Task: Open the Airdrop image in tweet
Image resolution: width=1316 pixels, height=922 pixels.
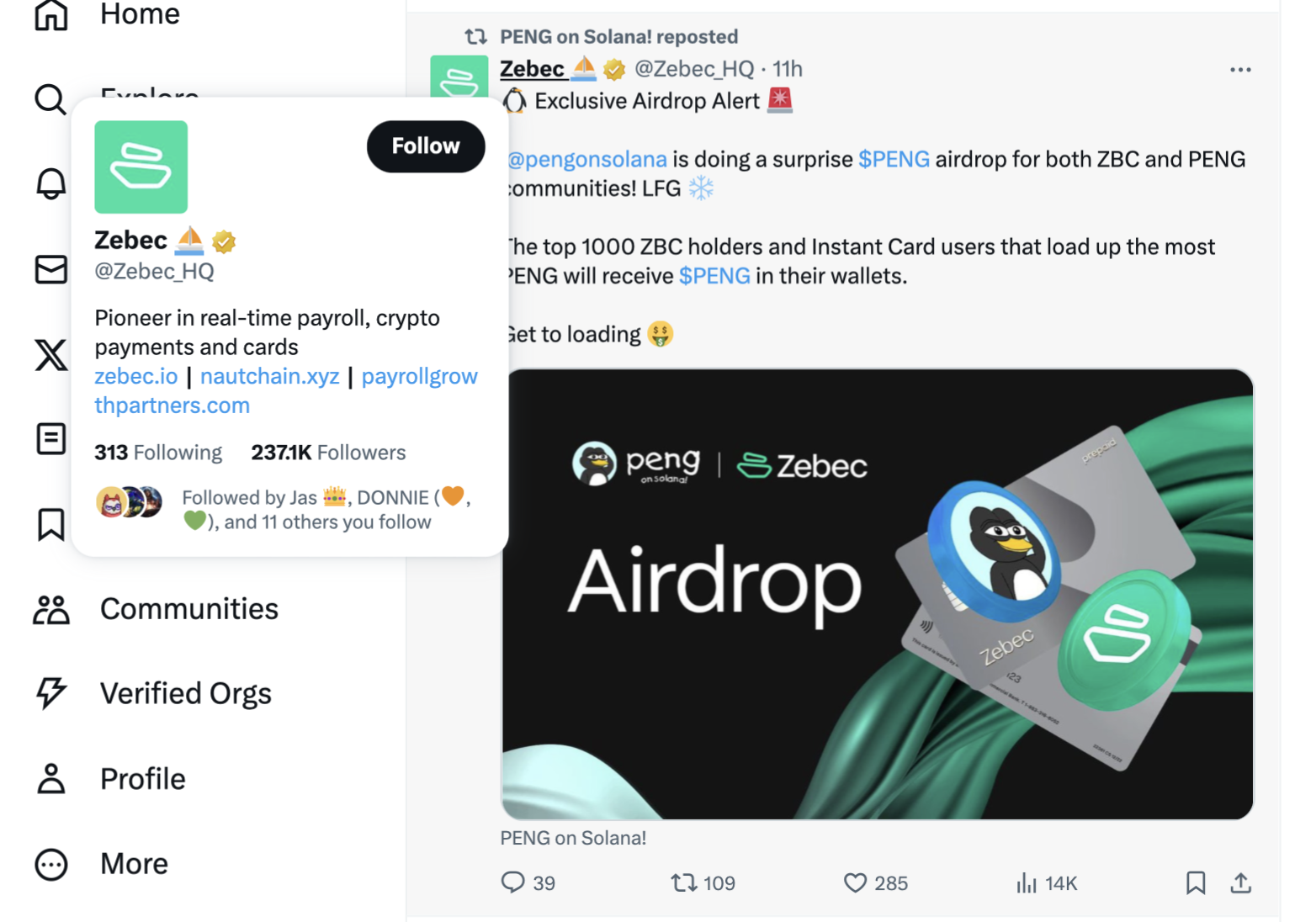Action: click(877, 594)
